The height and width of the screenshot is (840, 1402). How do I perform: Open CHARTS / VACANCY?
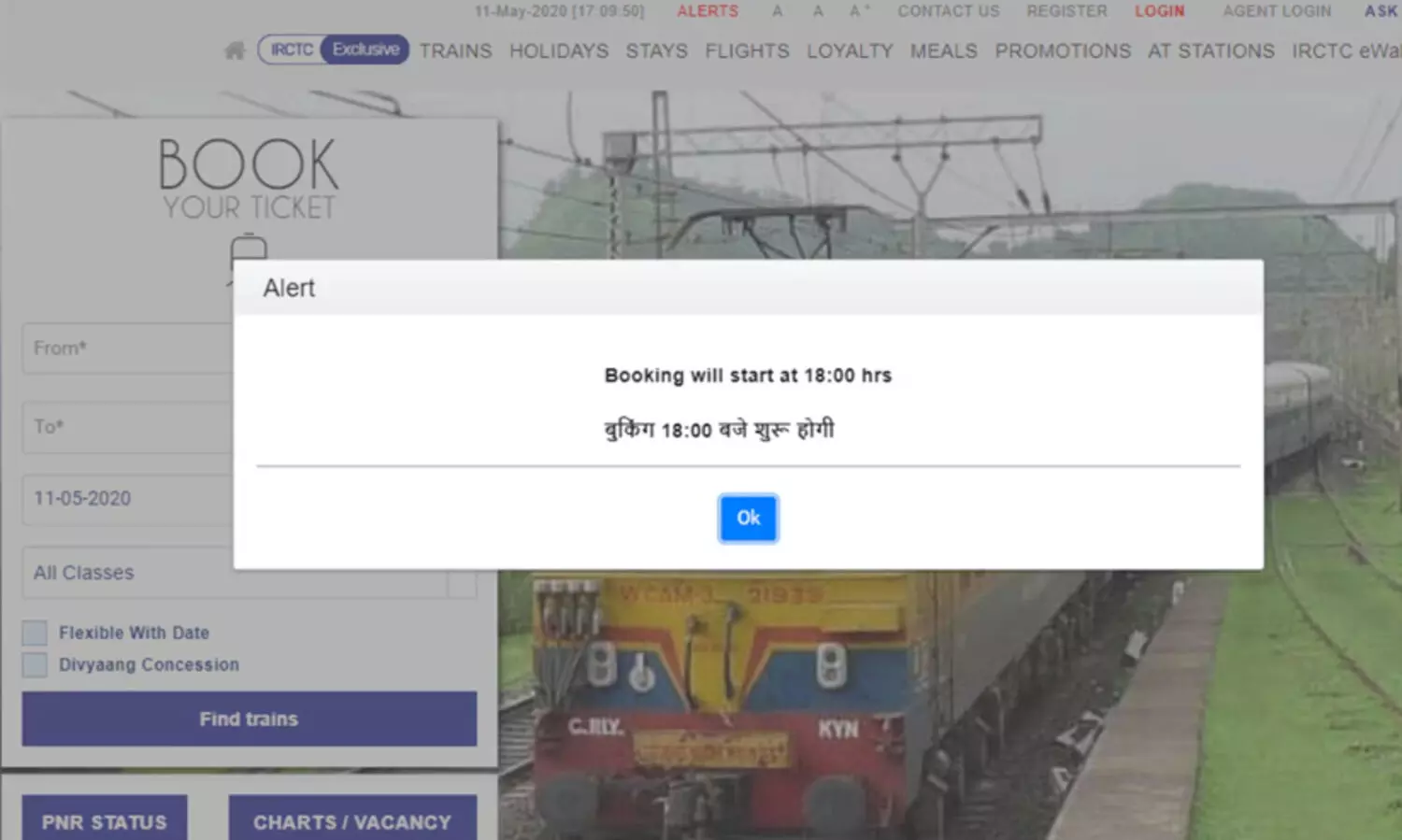(x=352, y=820)
